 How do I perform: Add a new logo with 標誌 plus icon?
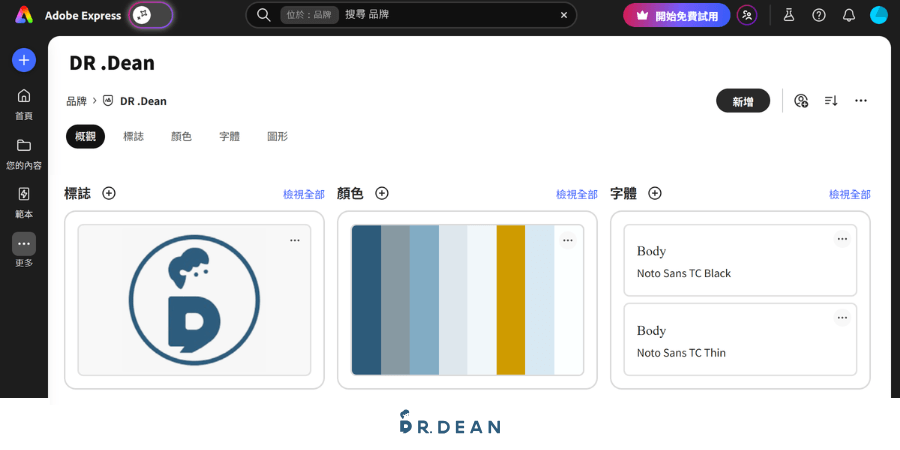coord(109,193)
